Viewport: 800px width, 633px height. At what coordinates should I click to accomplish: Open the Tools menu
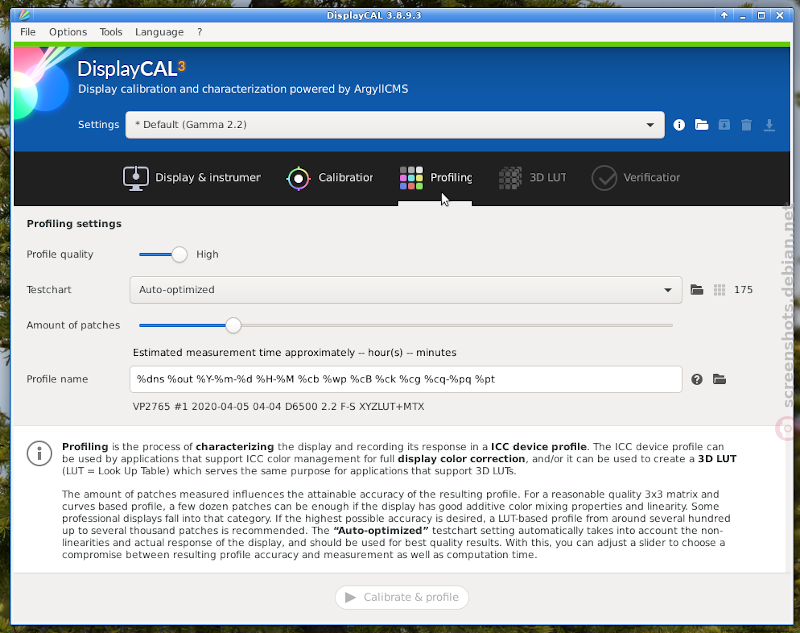pyautogui.click(x=111, y=32)
